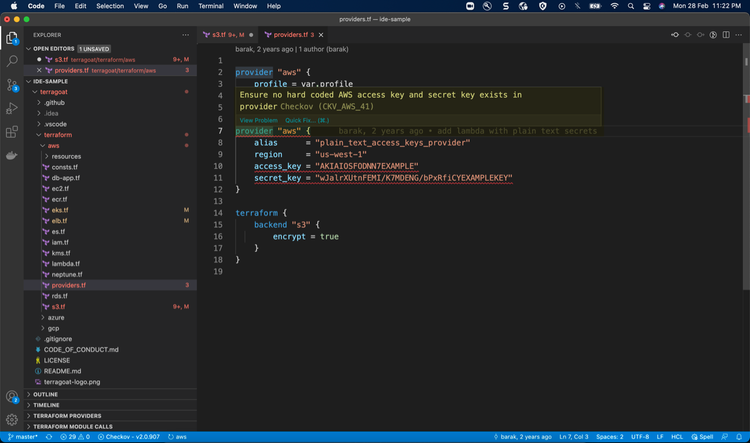This screenshot has width=750, height=443.
Task: Open the Run and Debug view
Action: [x=12, y=109]
